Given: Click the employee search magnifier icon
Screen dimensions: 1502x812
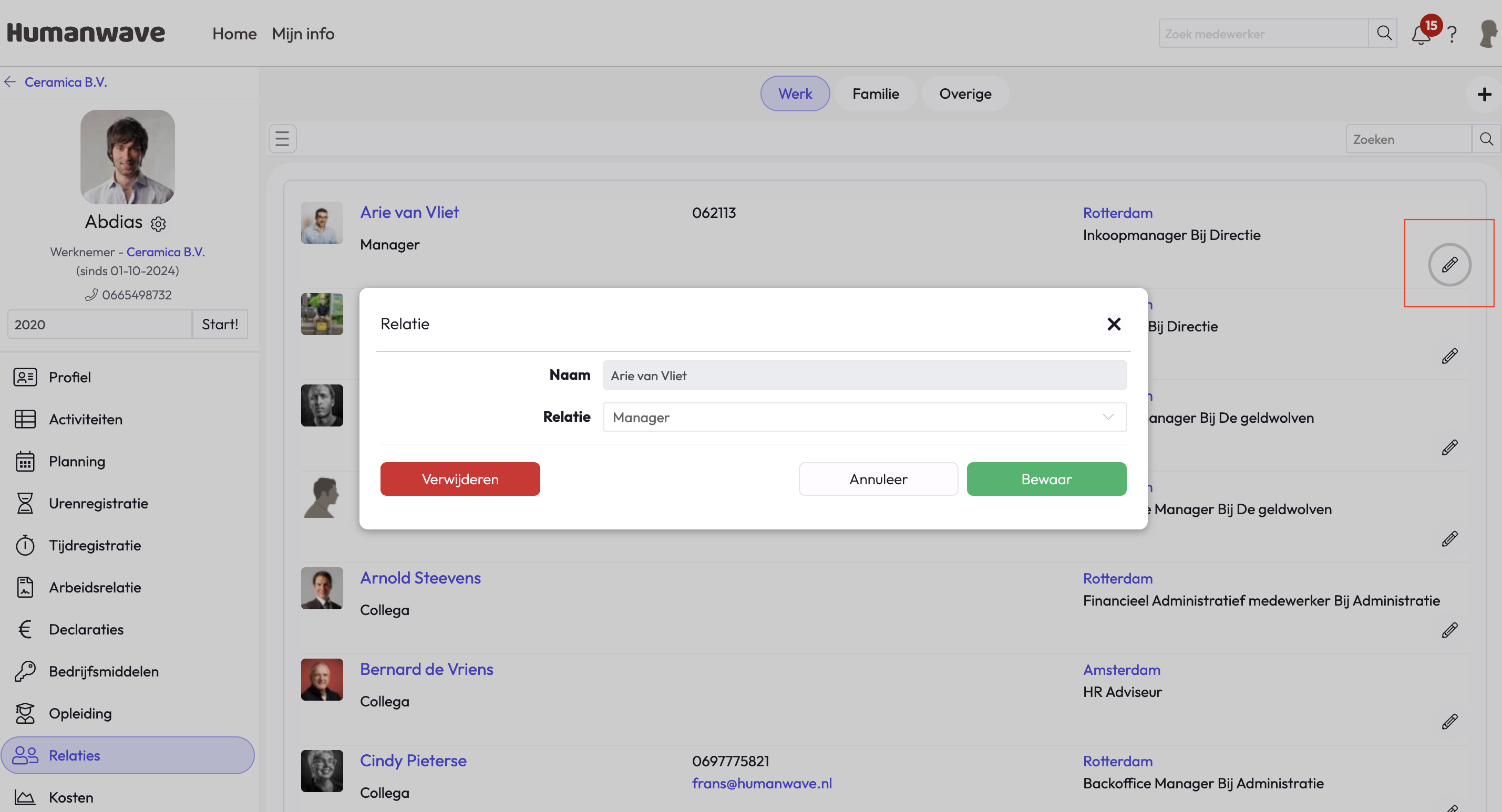Looking at the screenshot, I should [x=1383, y=33].
